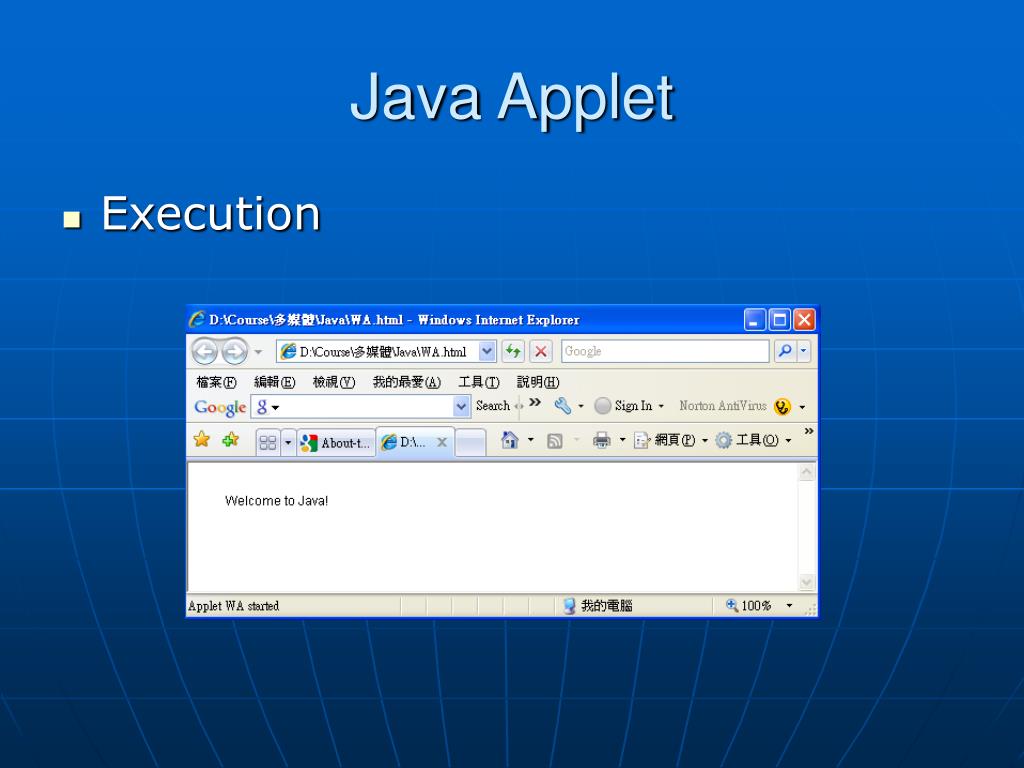The image size is (1024, 768).
Task: Close the D:\... tab with X
Action: (x=442, y=442)
